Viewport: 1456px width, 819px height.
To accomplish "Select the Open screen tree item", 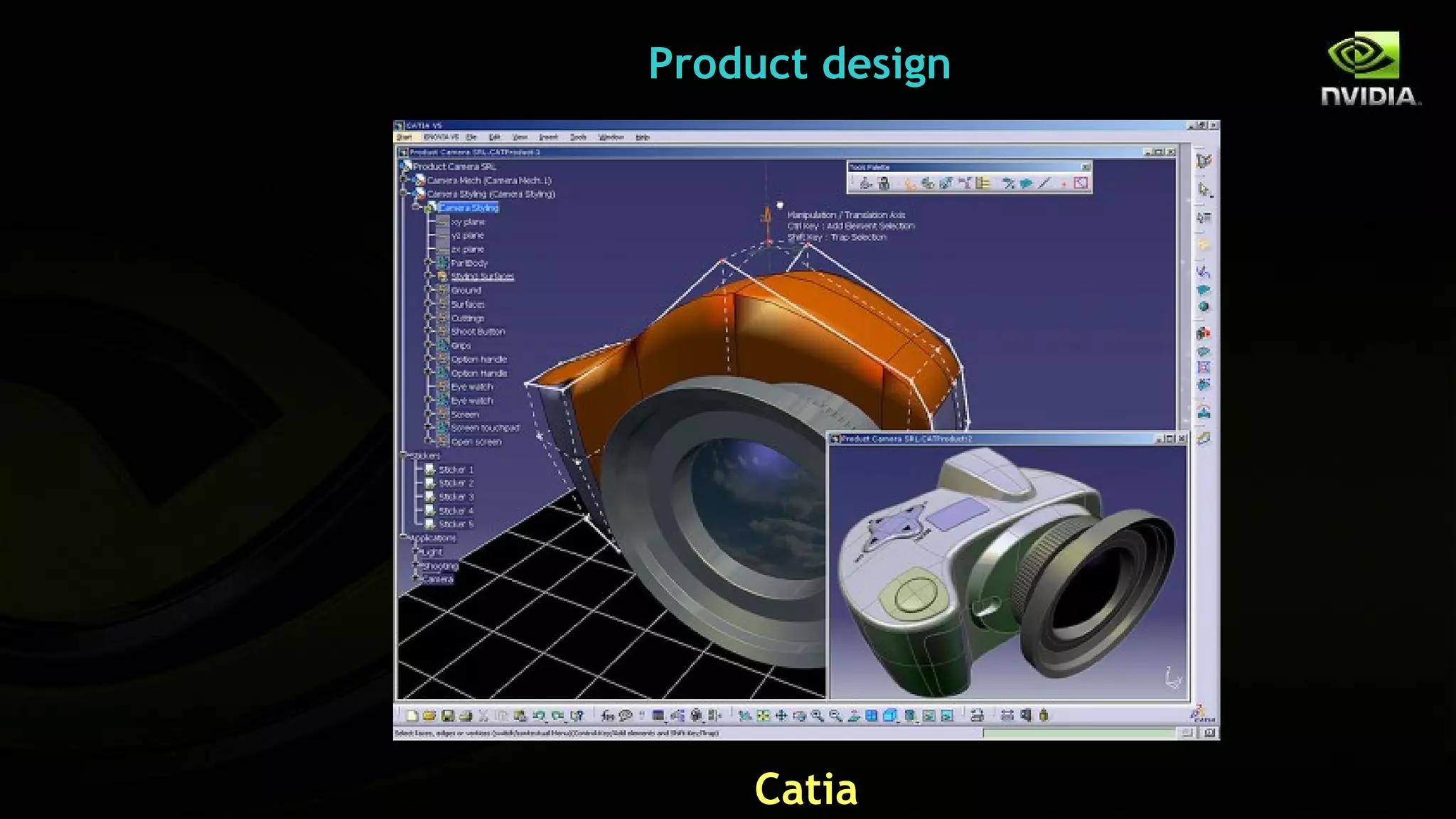I will [476, 441].
